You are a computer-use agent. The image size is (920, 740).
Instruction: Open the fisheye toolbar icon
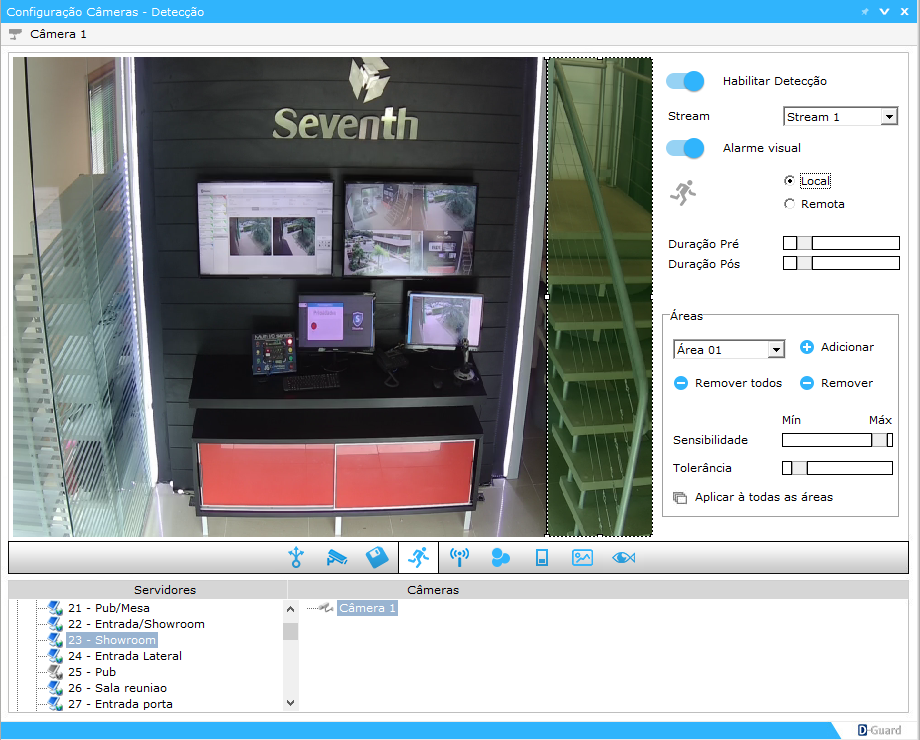pos(623,558)
